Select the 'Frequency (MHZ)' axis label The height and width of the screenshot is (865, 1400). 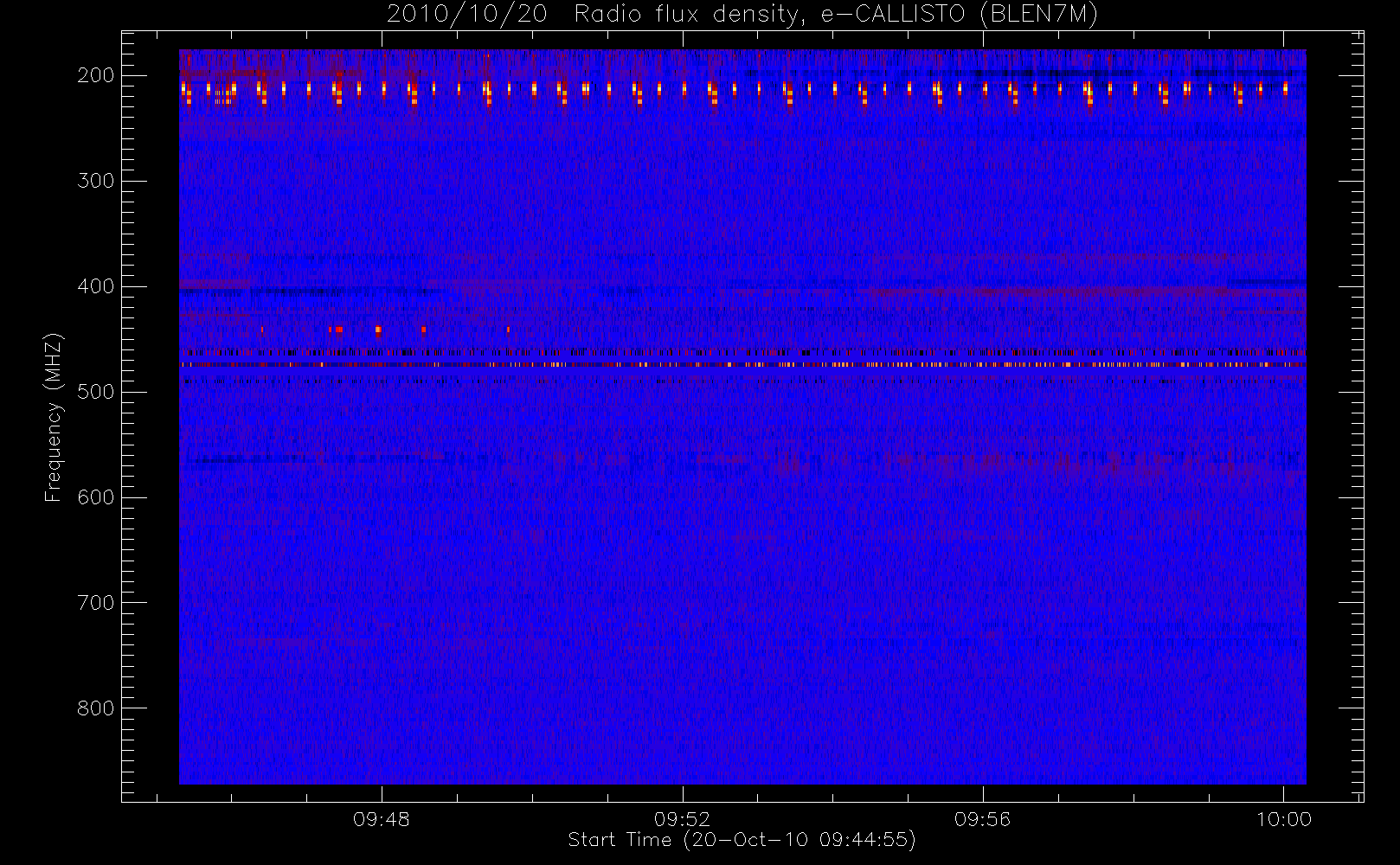[54, 417]
